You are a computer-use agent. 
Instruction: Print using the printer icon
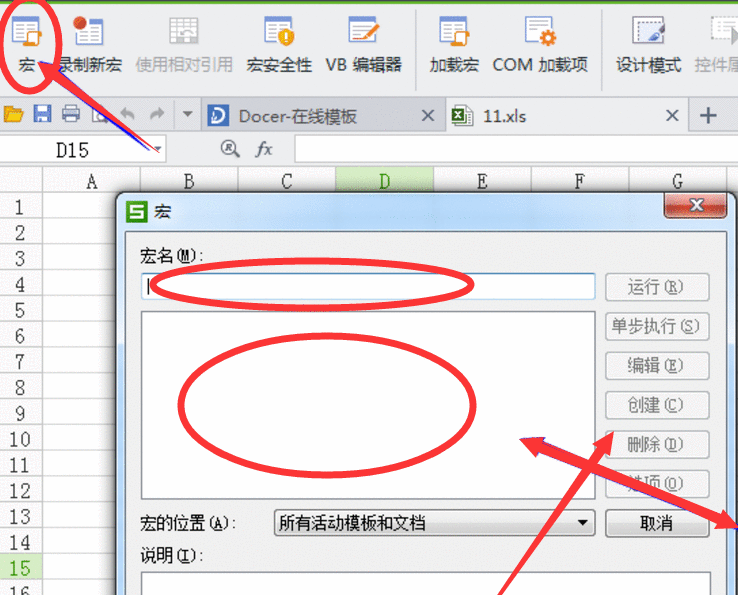coord(71,114)
